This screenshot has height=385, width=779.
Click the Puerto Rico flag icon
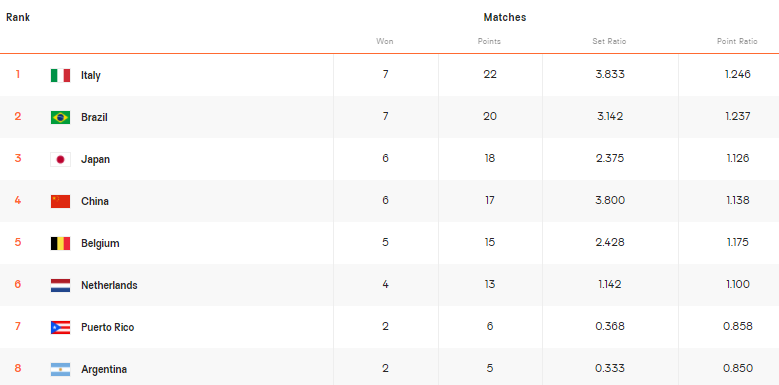(60, 327)
